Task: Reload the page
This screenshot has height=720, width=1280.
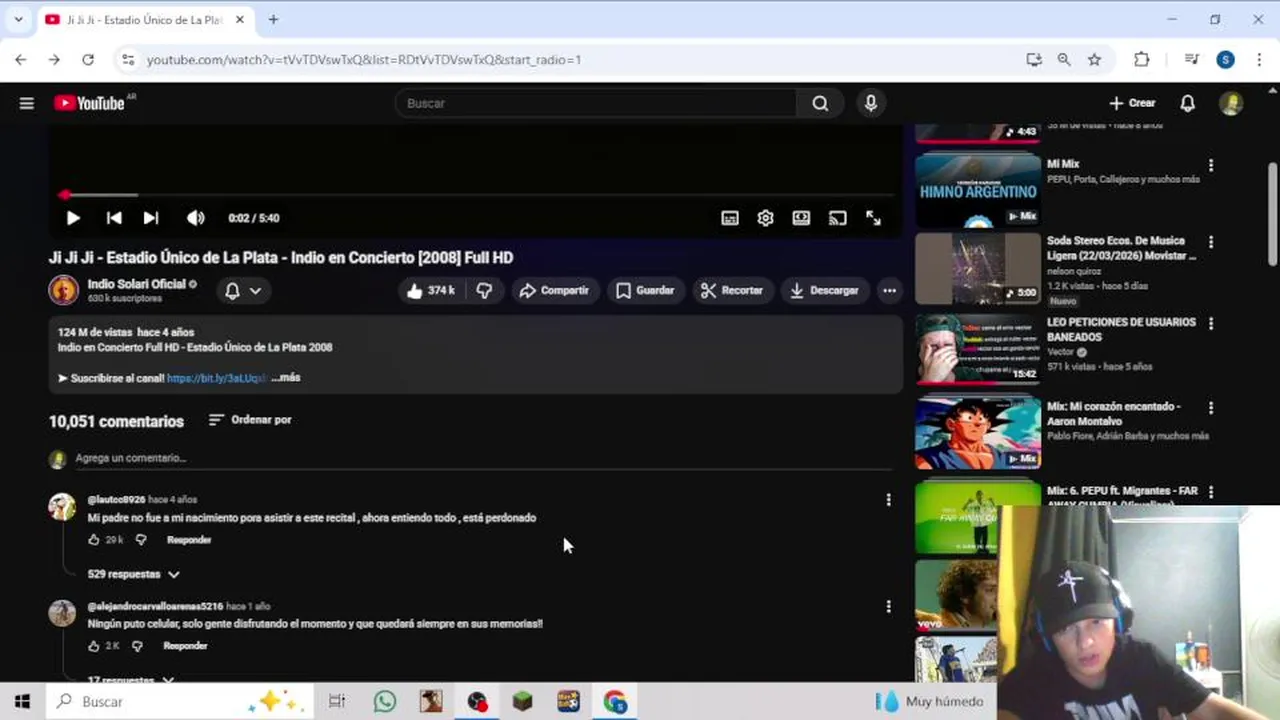Action: click(x=88, y=60)
